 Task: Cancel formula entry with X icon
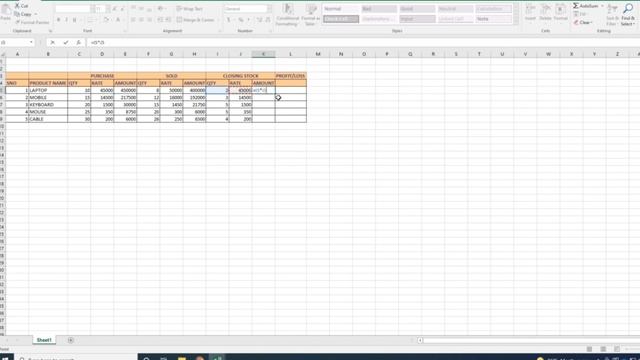coord(52,42)
